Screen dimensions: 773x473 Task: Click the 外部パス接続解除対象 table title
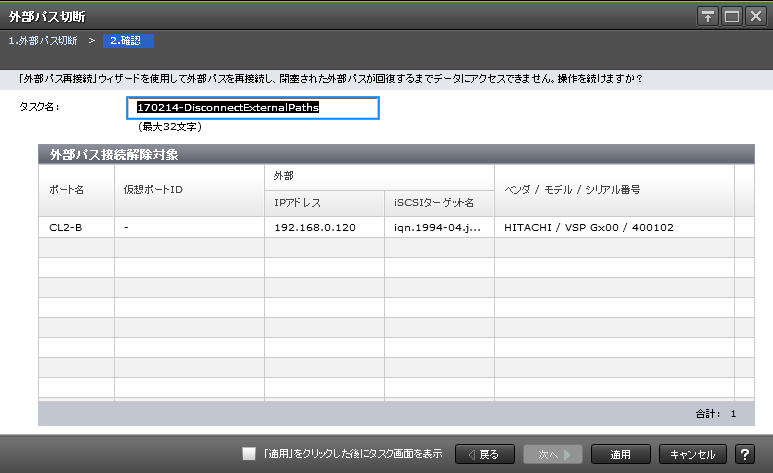pos(114,155)
